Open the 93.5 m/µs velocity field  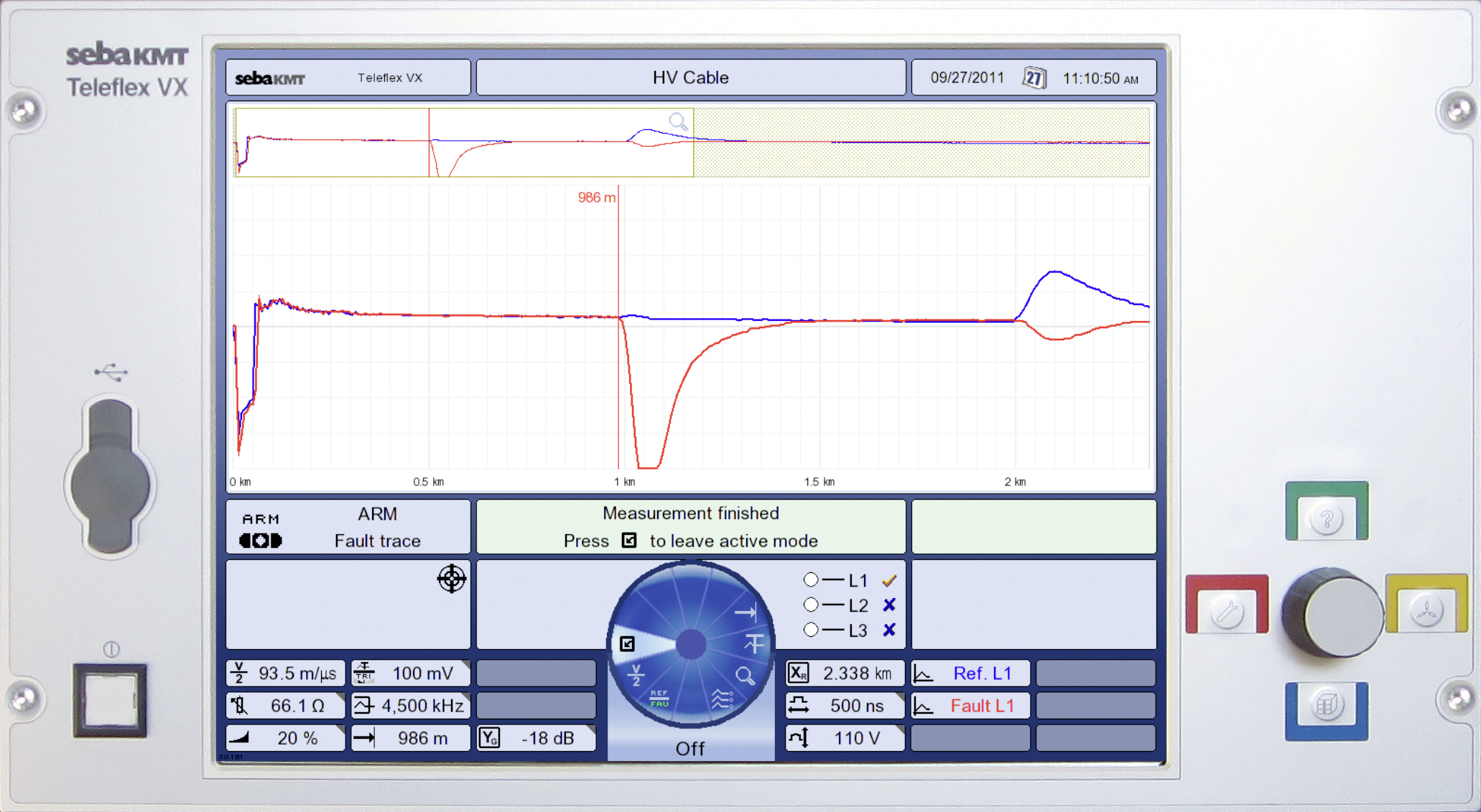pyautogui.click(x=286, y=673)
